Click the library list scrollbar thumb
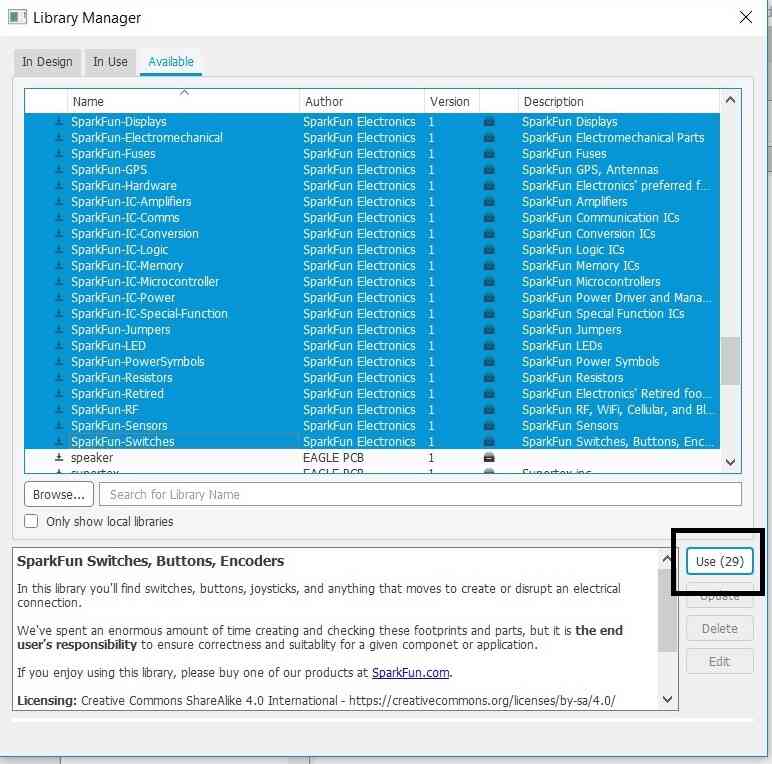772x764 pixels. click(730, 361)
